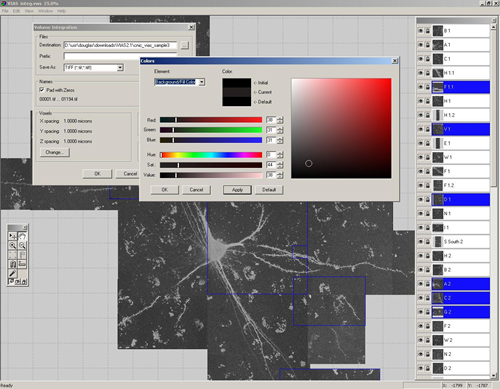Select the hand pan tool in the toolbox

pyautogui.click(x=22, y=236)
